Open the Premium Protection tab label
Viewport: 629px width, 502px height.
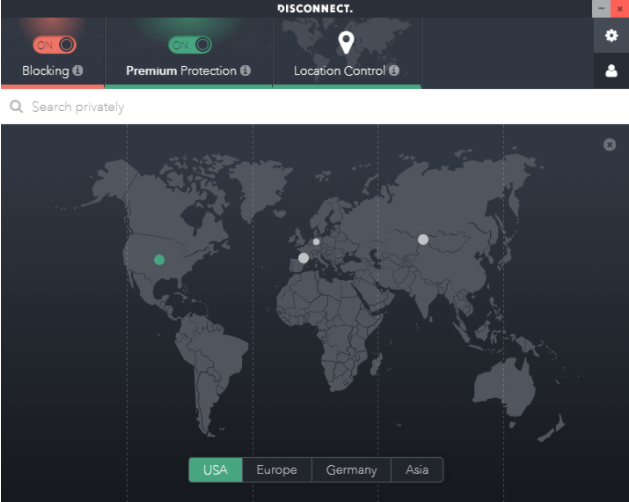(x=181, y=71)
